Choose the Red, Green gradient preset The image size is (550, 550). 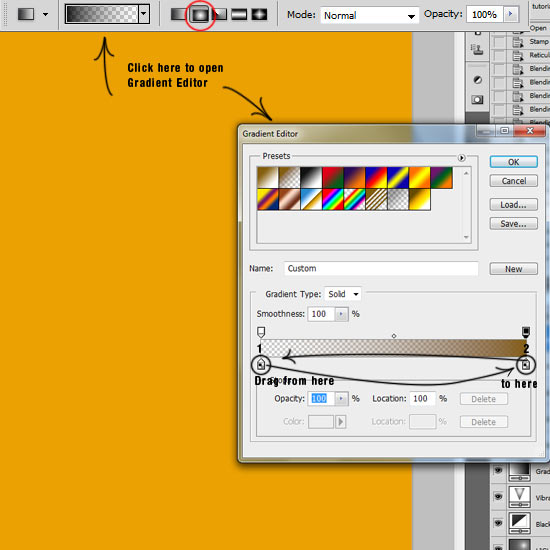click(x=333, y=178)
